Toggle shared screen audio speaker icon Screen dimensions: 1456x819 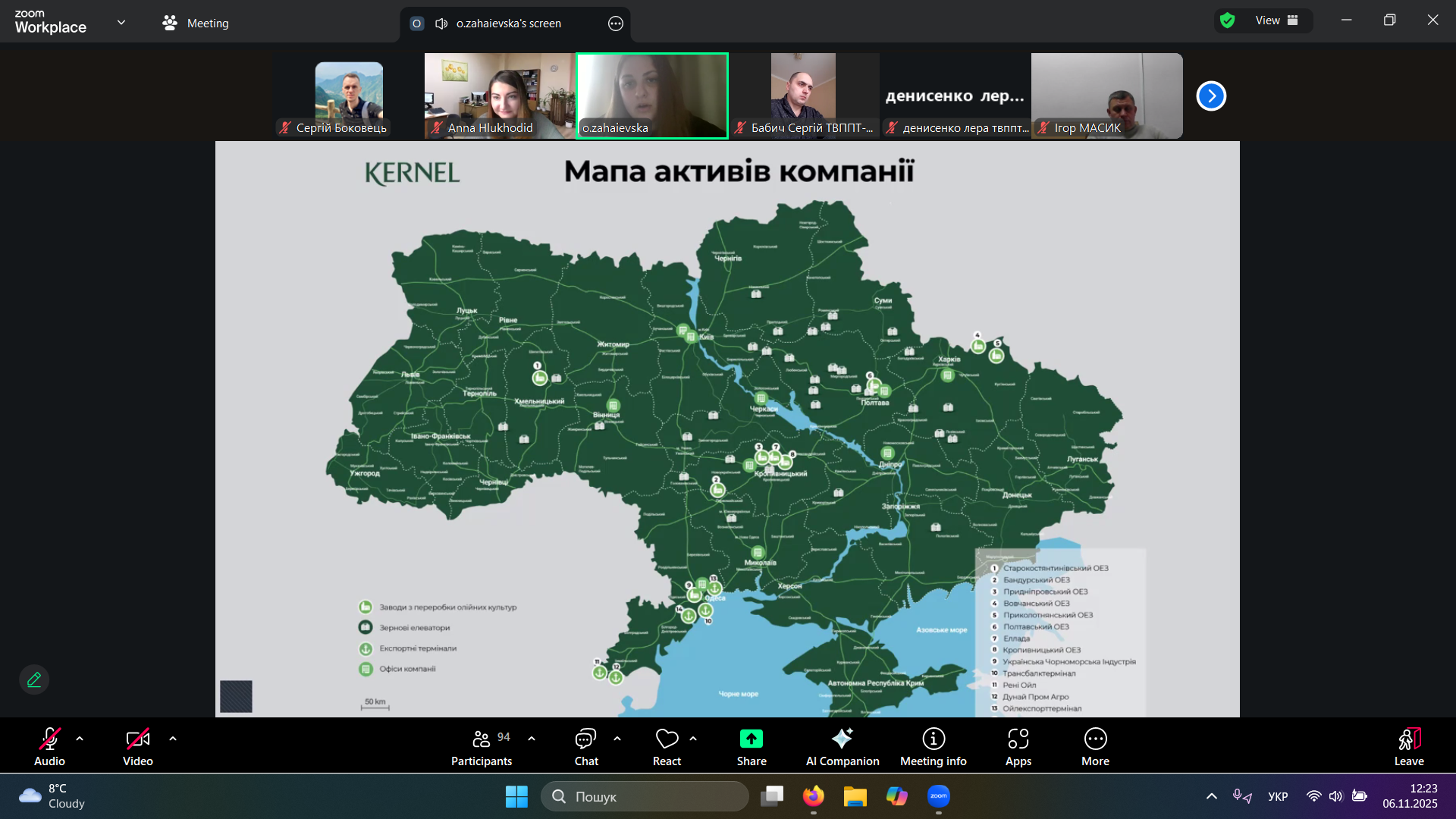[441, 24]
